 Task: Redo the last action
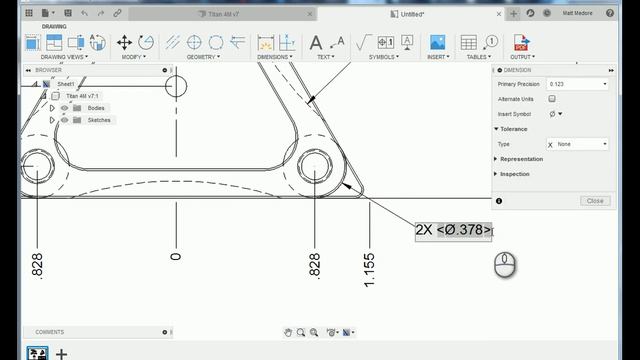click(x=101, y=13)
